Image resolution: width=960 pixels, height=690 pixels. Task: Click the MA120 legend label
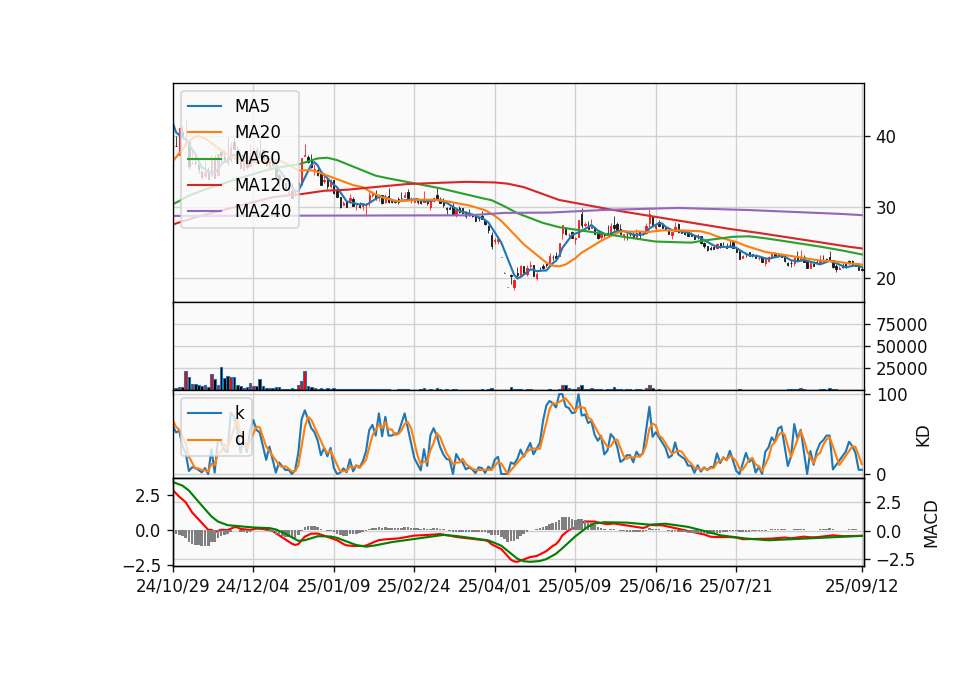263,184
